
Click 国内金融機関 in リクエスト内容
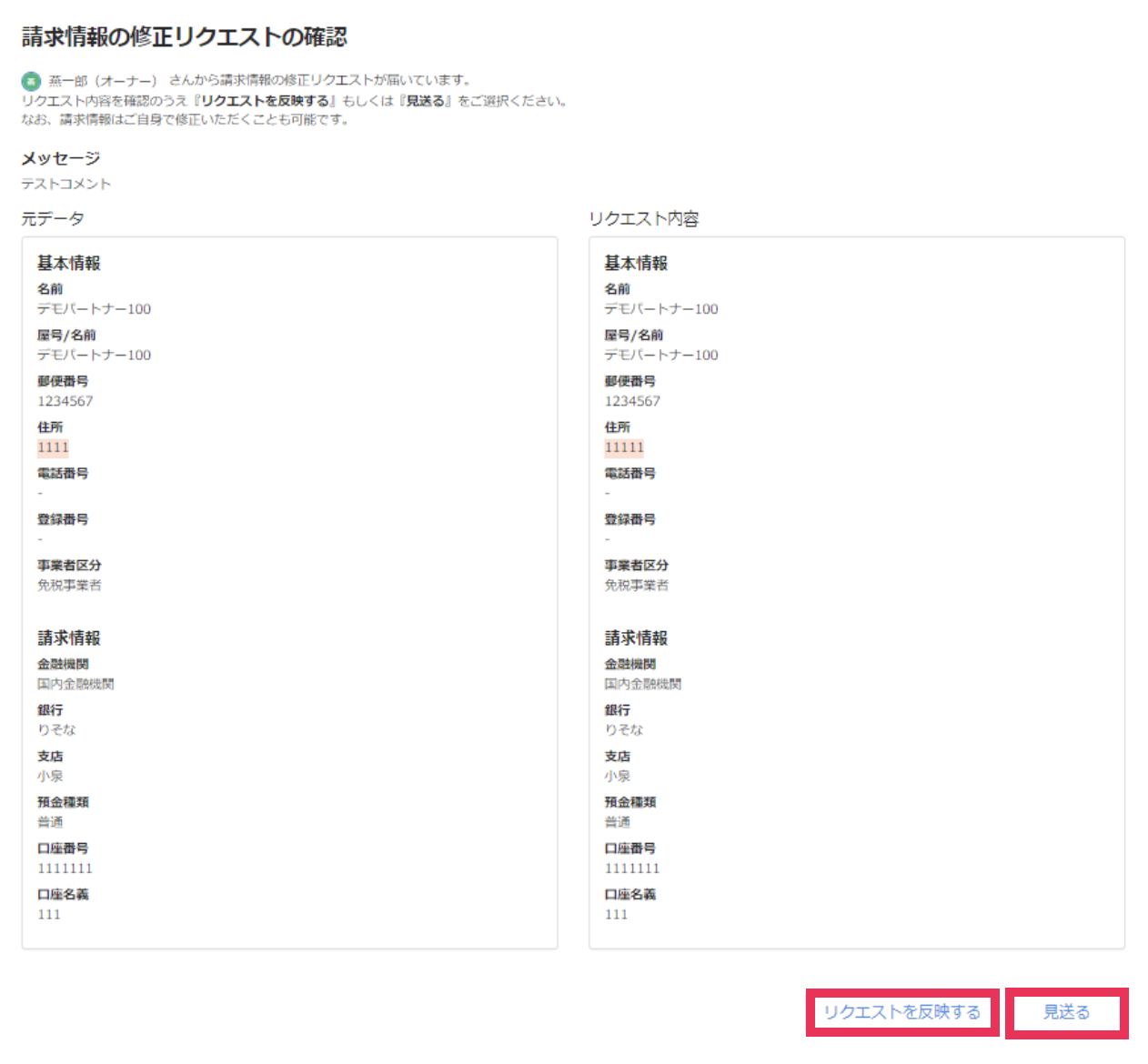(x=643, y=684)
